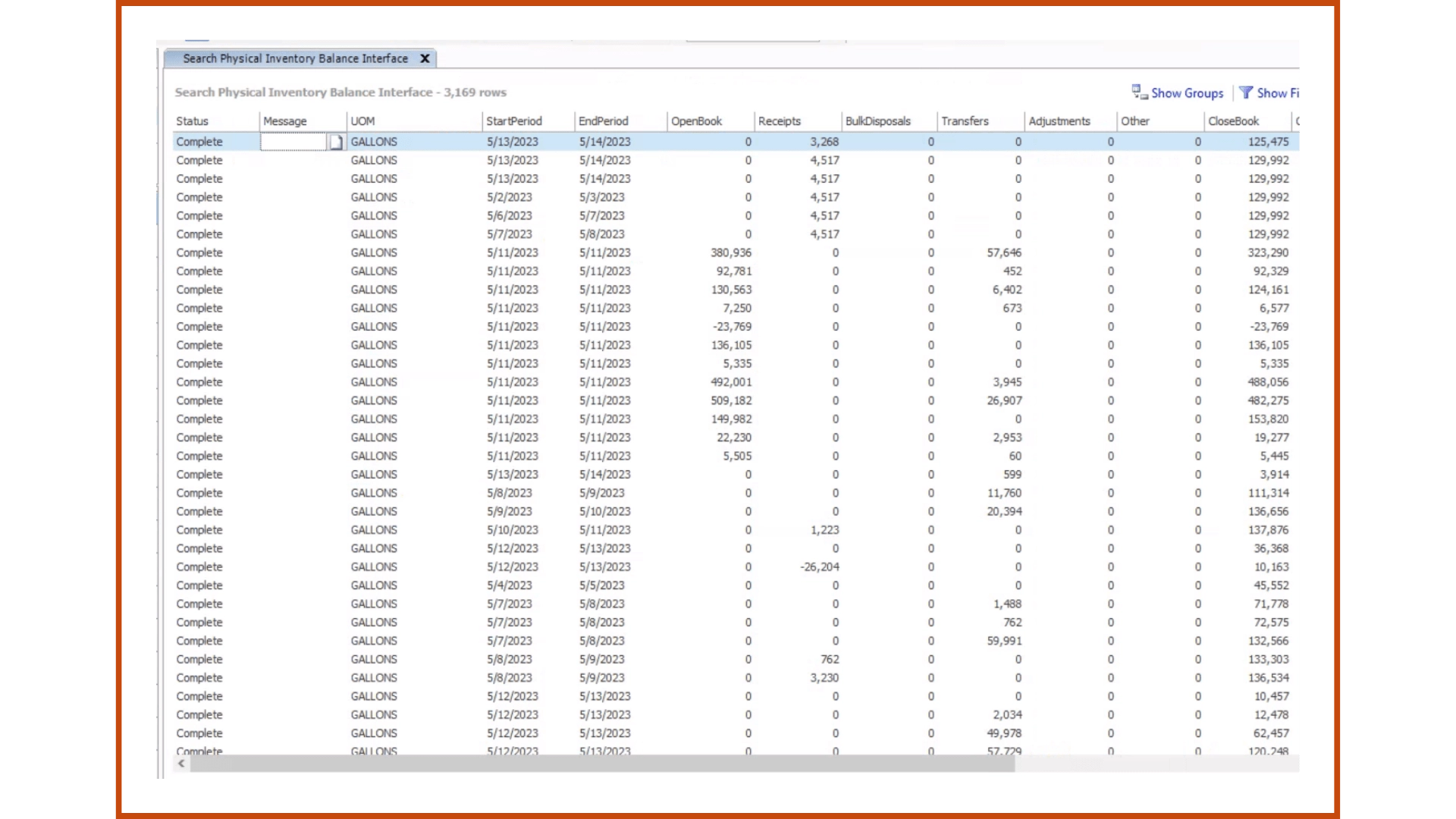Click the Show Filter funnel icon

coord(1246,93)
